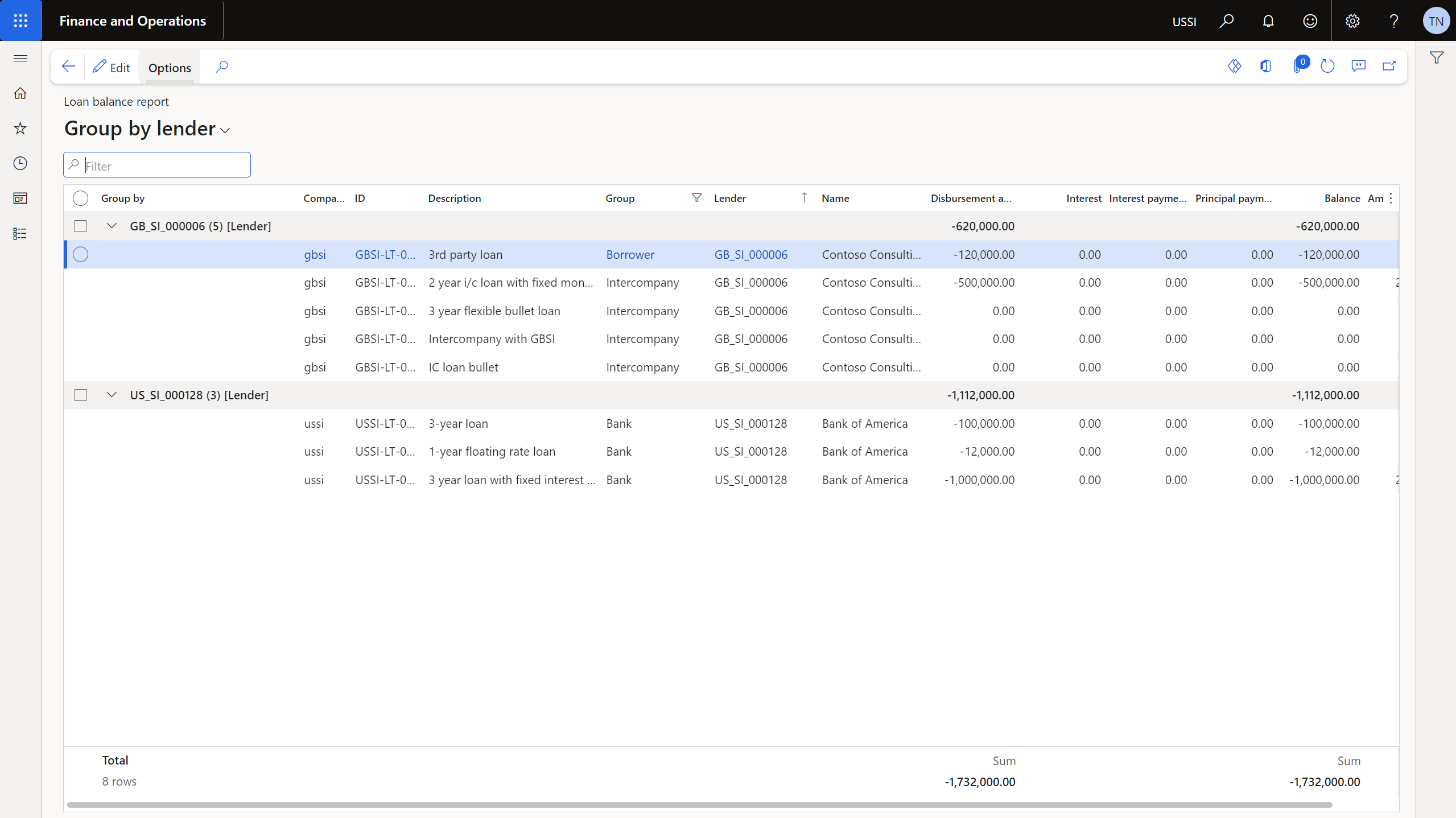The height and width of the screenshot is (818, 1456).
Task: Open Settings with the gear icon
Action: (x=1352, y=20)
